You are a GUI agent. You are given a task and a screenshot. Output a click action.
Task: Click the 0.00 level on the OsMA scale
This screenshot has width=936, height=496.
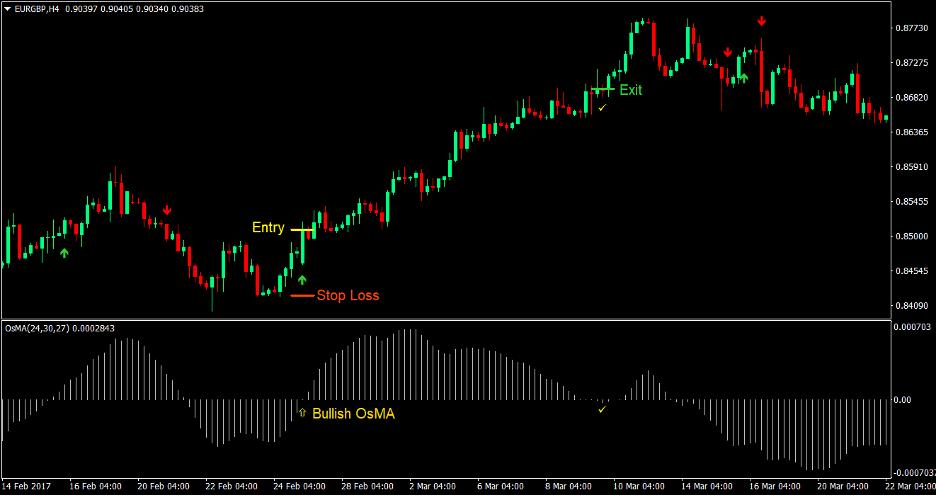coord(901,400)
